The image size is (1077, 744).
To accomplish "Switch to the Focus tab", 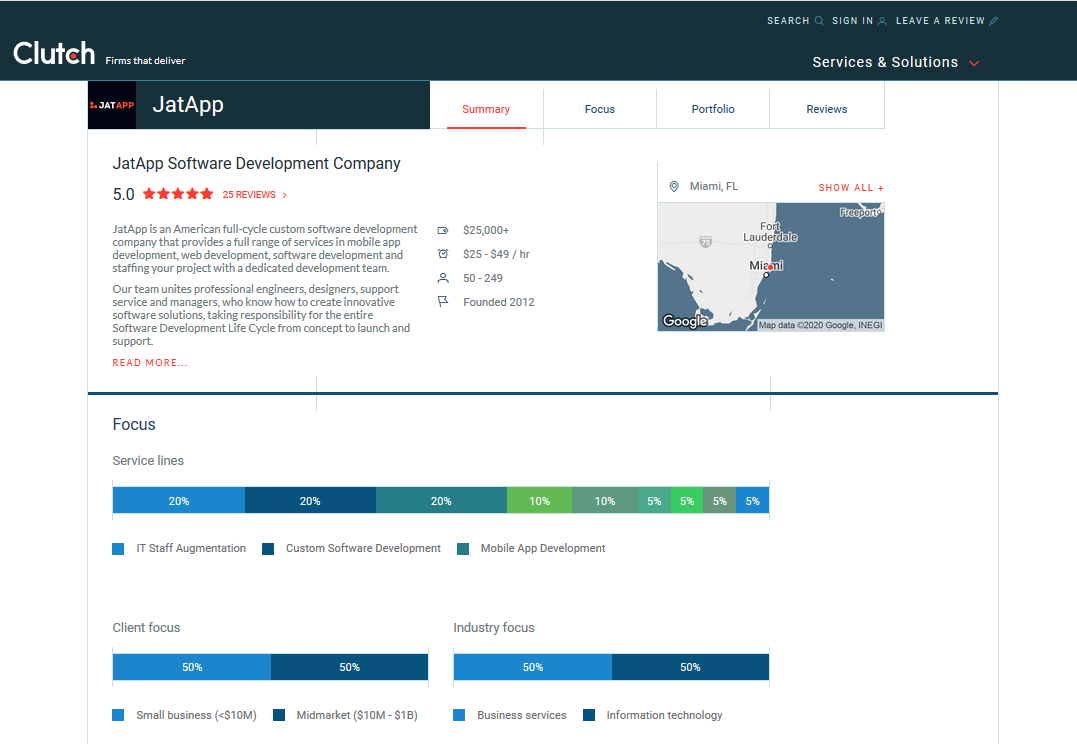I will [600, 109].
